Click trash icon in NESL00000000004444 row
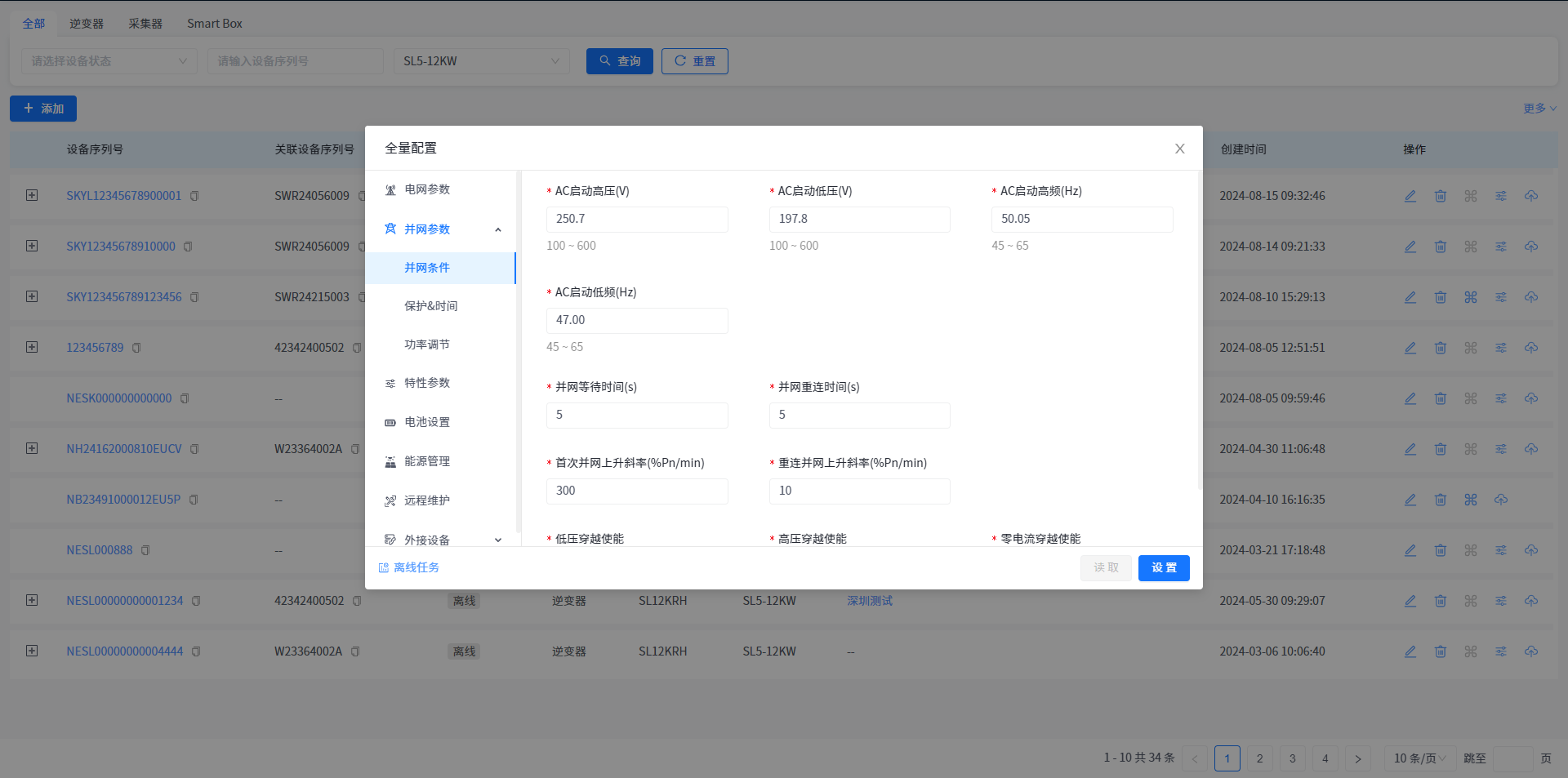 coord(1441,651)
